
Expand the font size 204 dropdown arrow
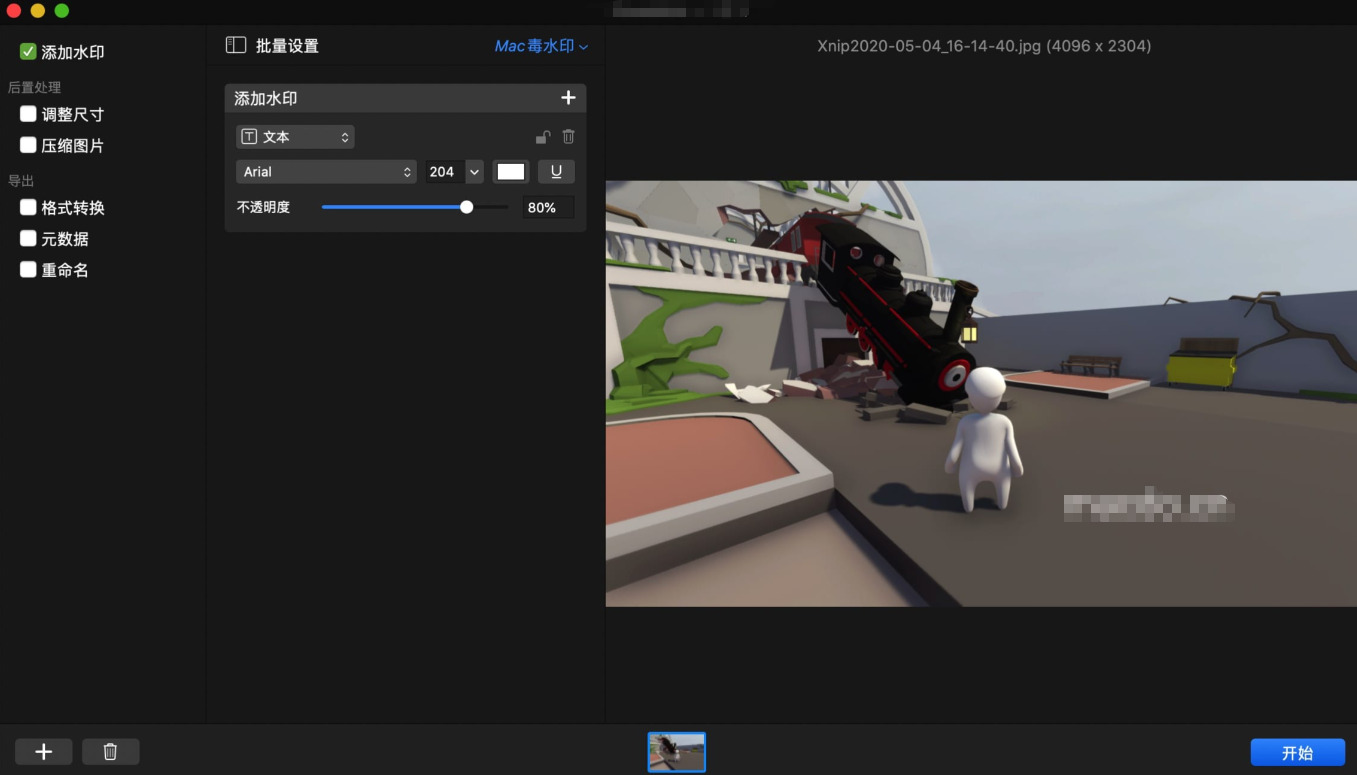pos(475,172)
